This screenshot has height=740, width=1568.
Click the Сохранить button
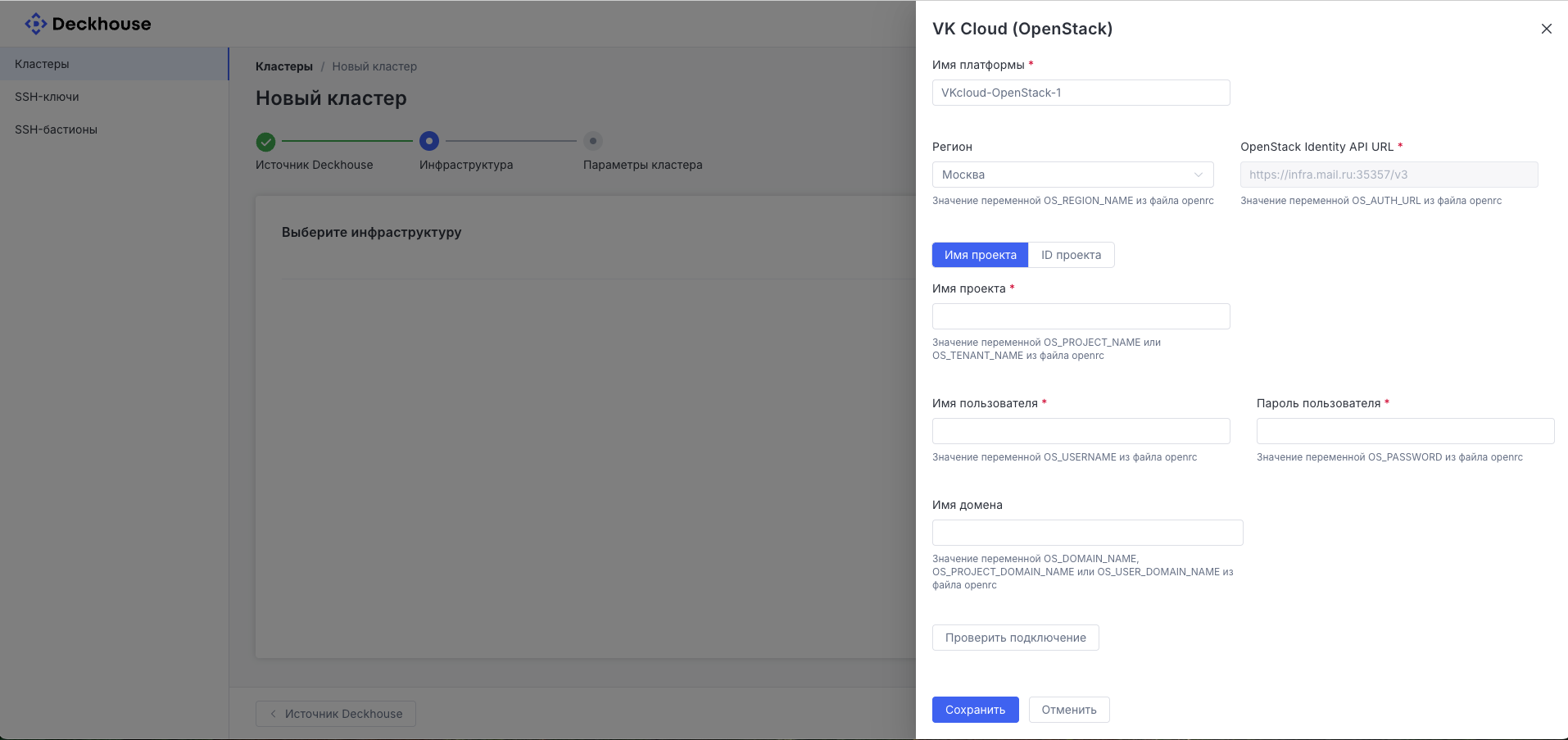[x=975, y=710]
